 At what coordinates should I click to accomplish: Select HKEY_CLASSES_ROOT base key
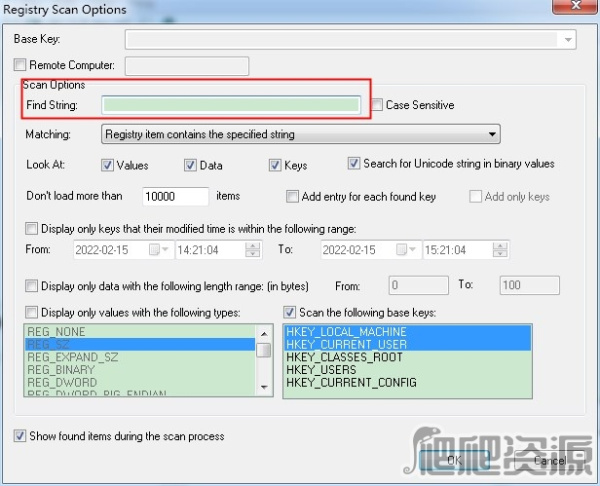coord(408,357)
